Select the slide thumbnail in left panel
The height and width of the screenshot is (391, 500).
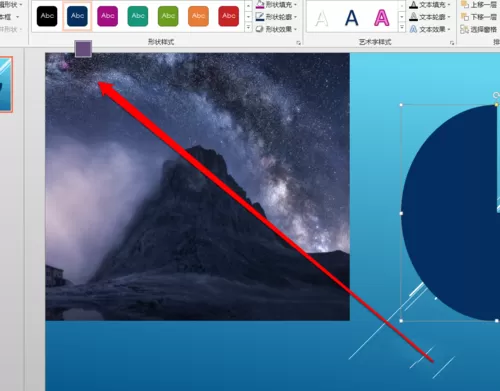point(6,84)
